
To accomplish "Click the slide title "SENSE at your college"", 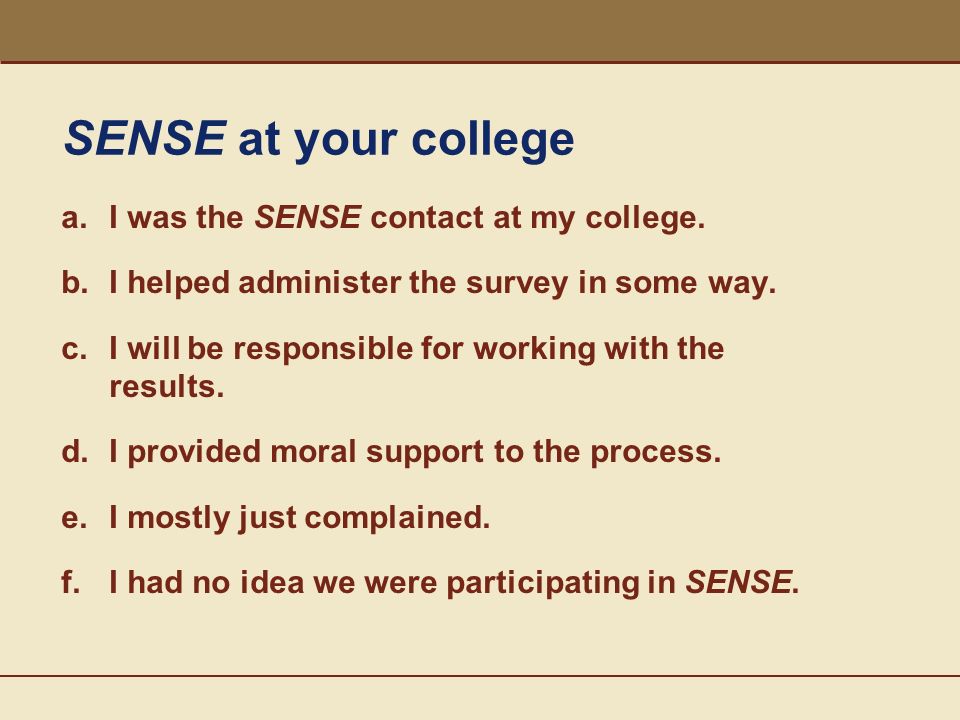I will tap(319, 140).
